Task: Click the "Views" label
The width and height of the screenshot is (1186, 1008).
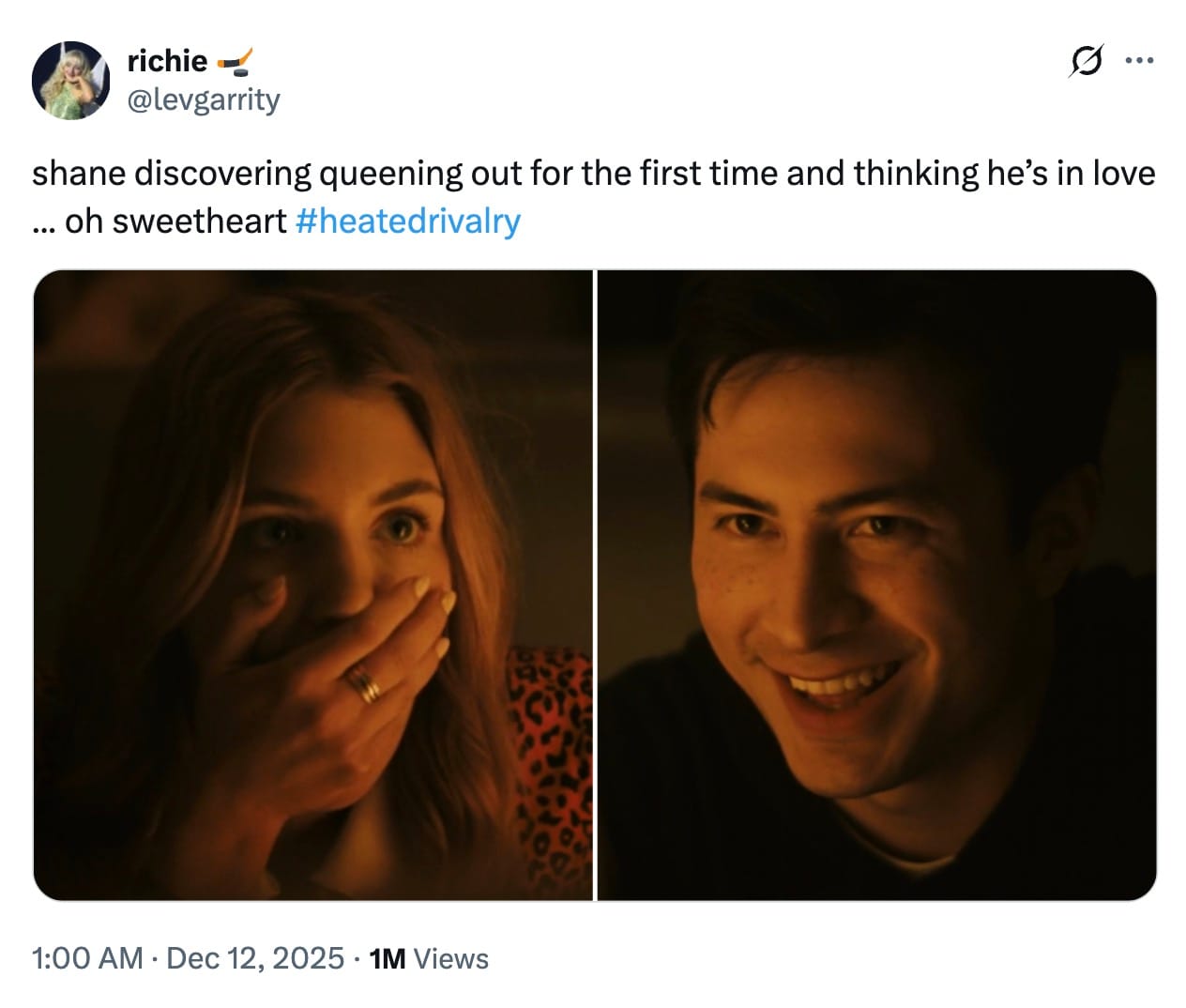Action: click(451, 958)
